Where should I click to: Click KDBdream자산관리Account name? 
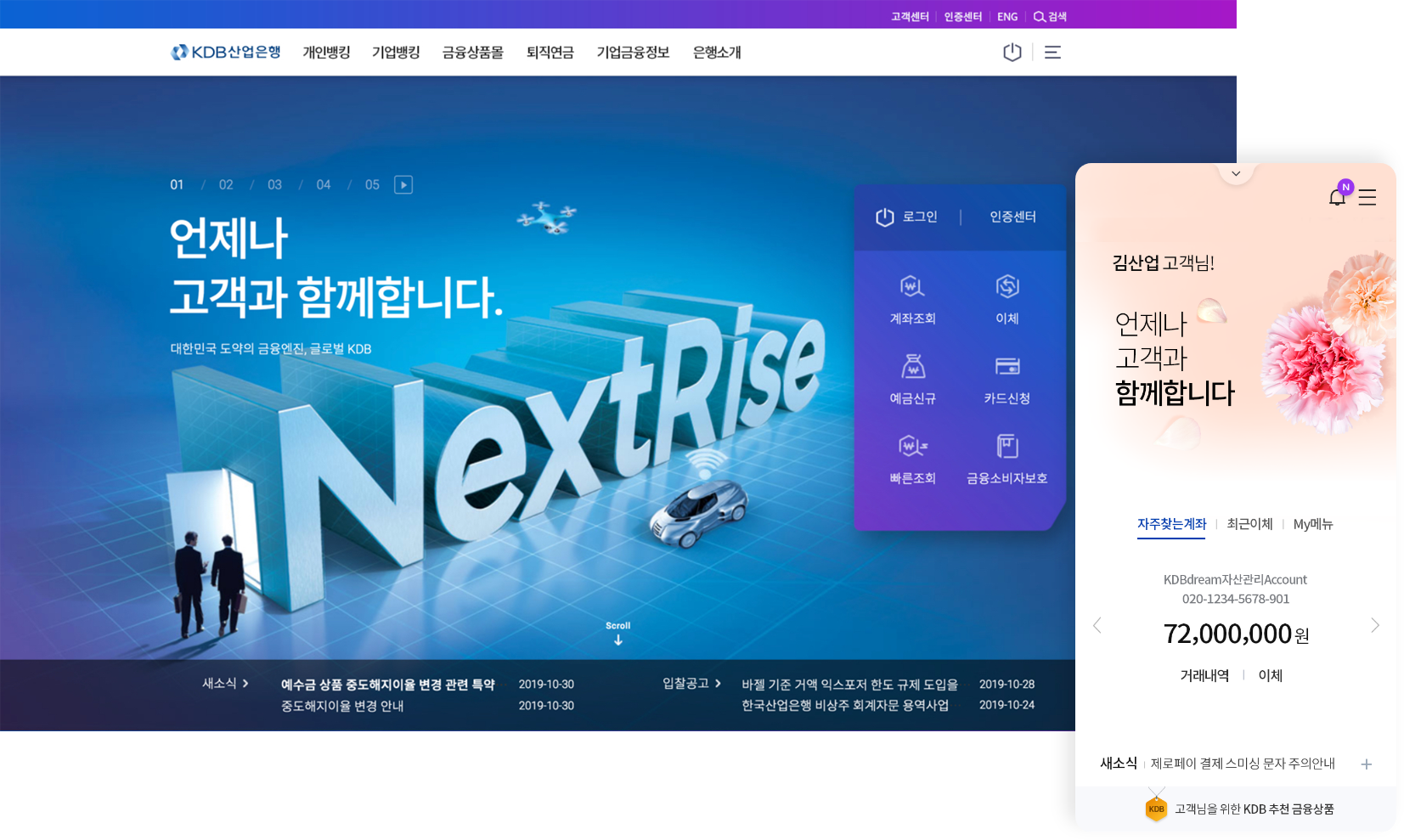click(x=1235, y=579)
